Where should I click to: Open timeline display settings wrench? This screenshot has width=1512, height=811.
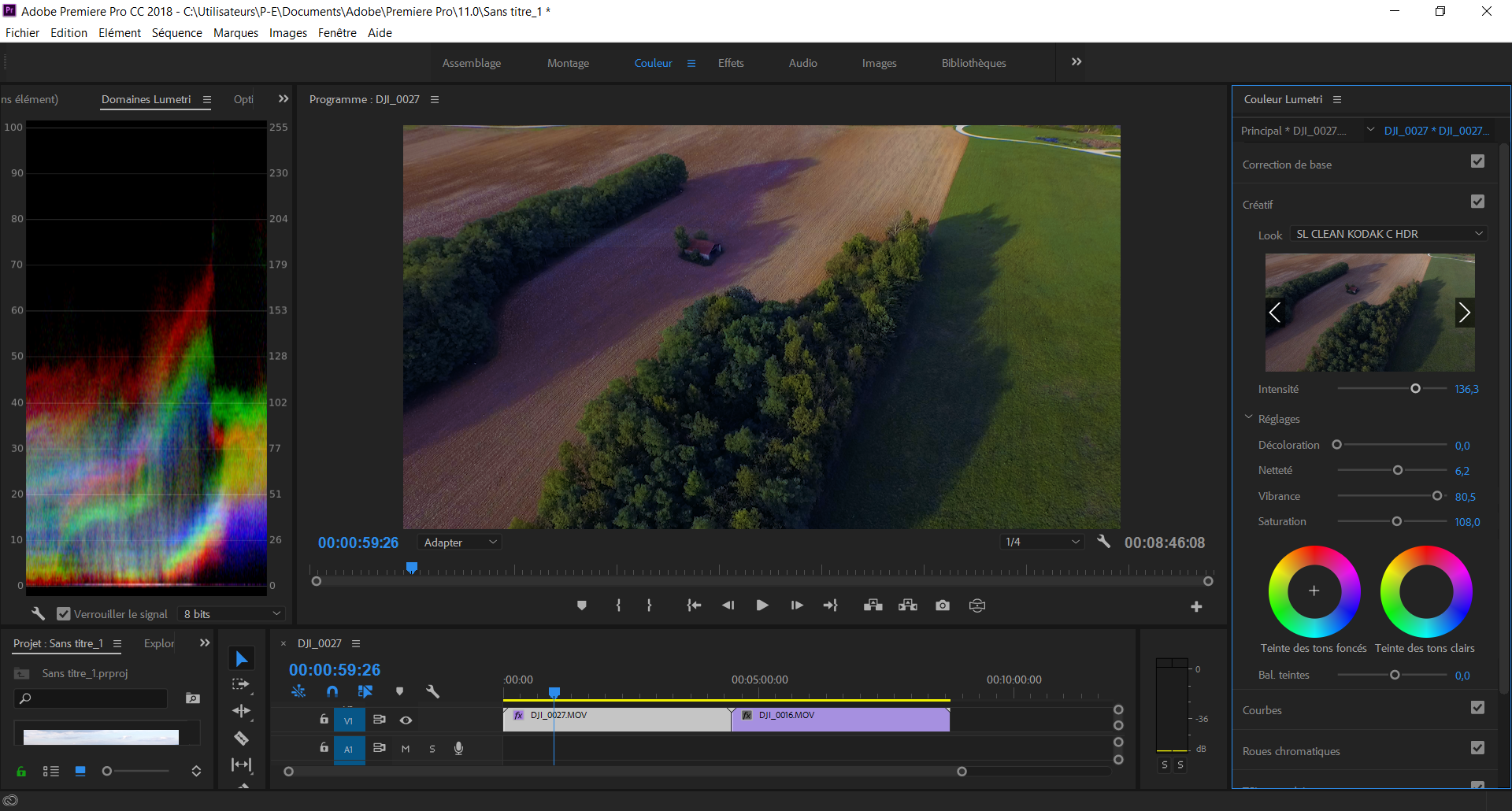coord(432,691)
